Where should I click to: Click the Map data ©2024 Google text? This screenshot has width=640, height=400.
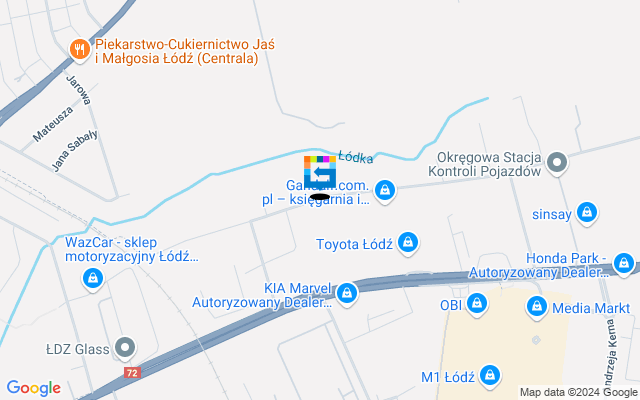579,393
